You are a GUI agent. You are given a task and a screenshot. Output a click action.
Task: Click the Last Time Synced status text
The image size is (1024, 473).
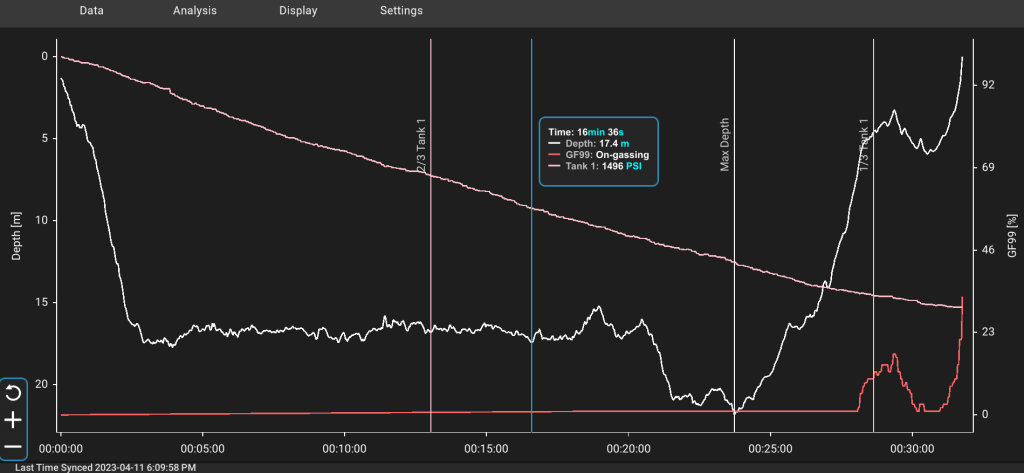coord(105,468)
